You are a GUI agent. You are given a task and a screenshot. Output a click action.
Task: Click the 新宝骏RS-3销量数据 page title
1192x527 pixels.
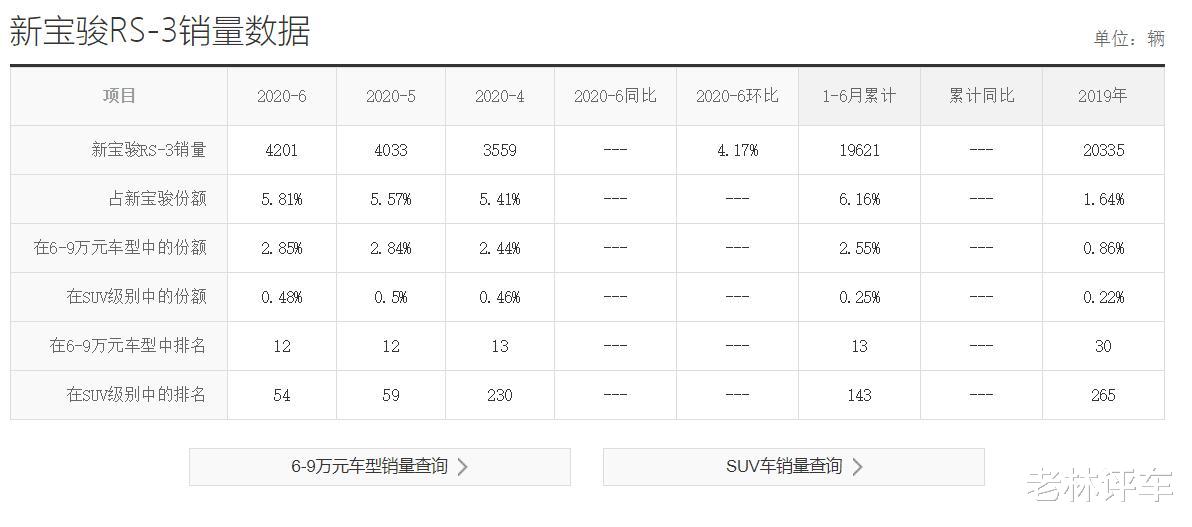(x=160, y=32)
